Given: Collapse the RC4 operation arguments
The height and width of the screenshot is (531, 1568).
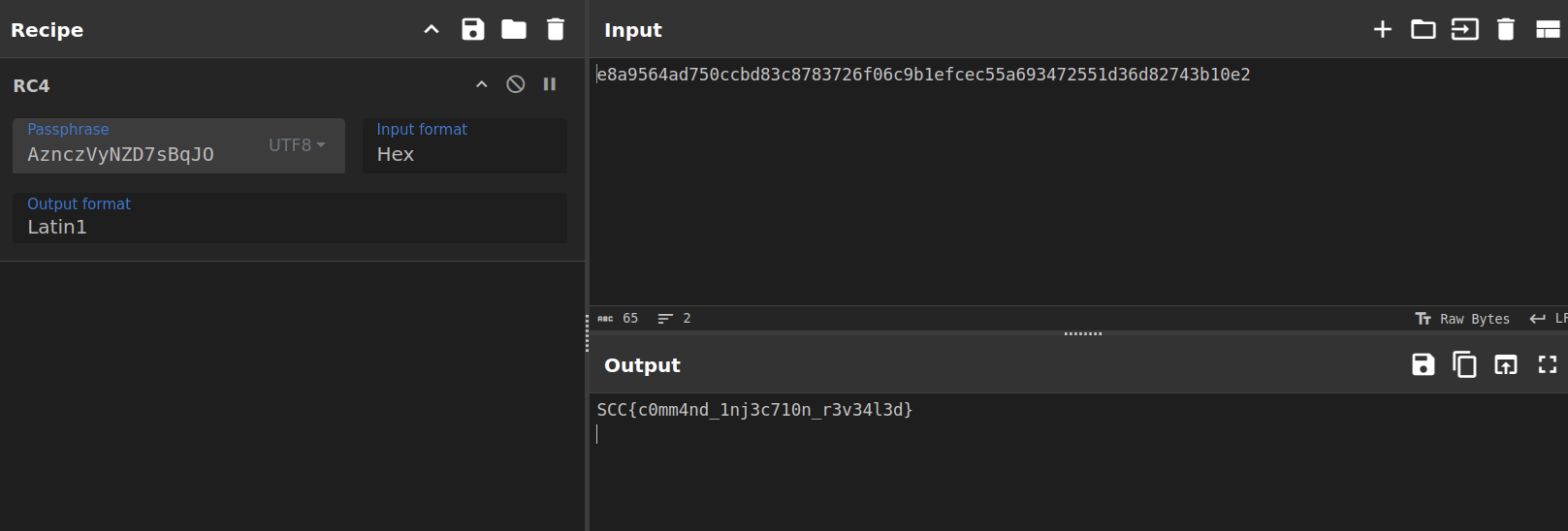Looking at the screenshot, I should click(x=482, y=84).
